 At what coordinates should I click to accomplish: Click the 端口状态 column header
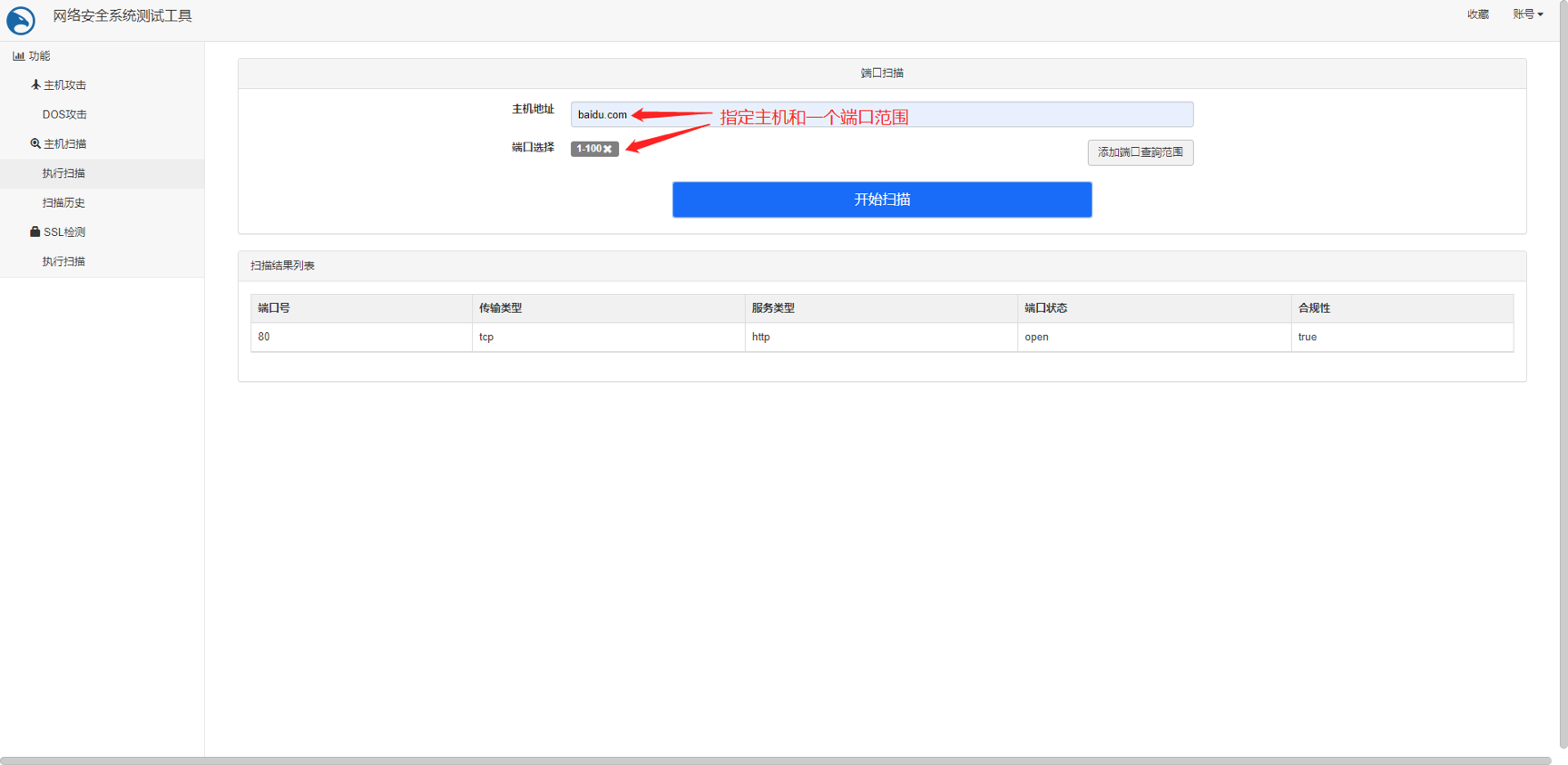click(x=1045, y=309)
